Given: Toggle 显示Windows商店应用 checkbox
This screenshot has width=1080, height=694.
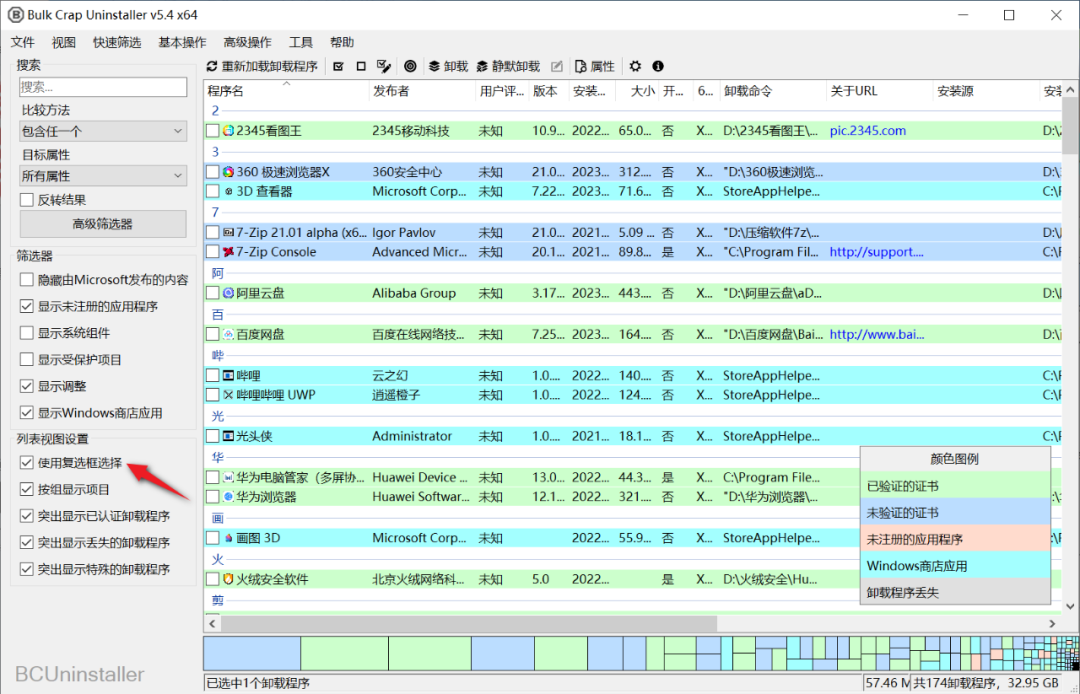Looking at the screenshot, I should pos(27,413).
